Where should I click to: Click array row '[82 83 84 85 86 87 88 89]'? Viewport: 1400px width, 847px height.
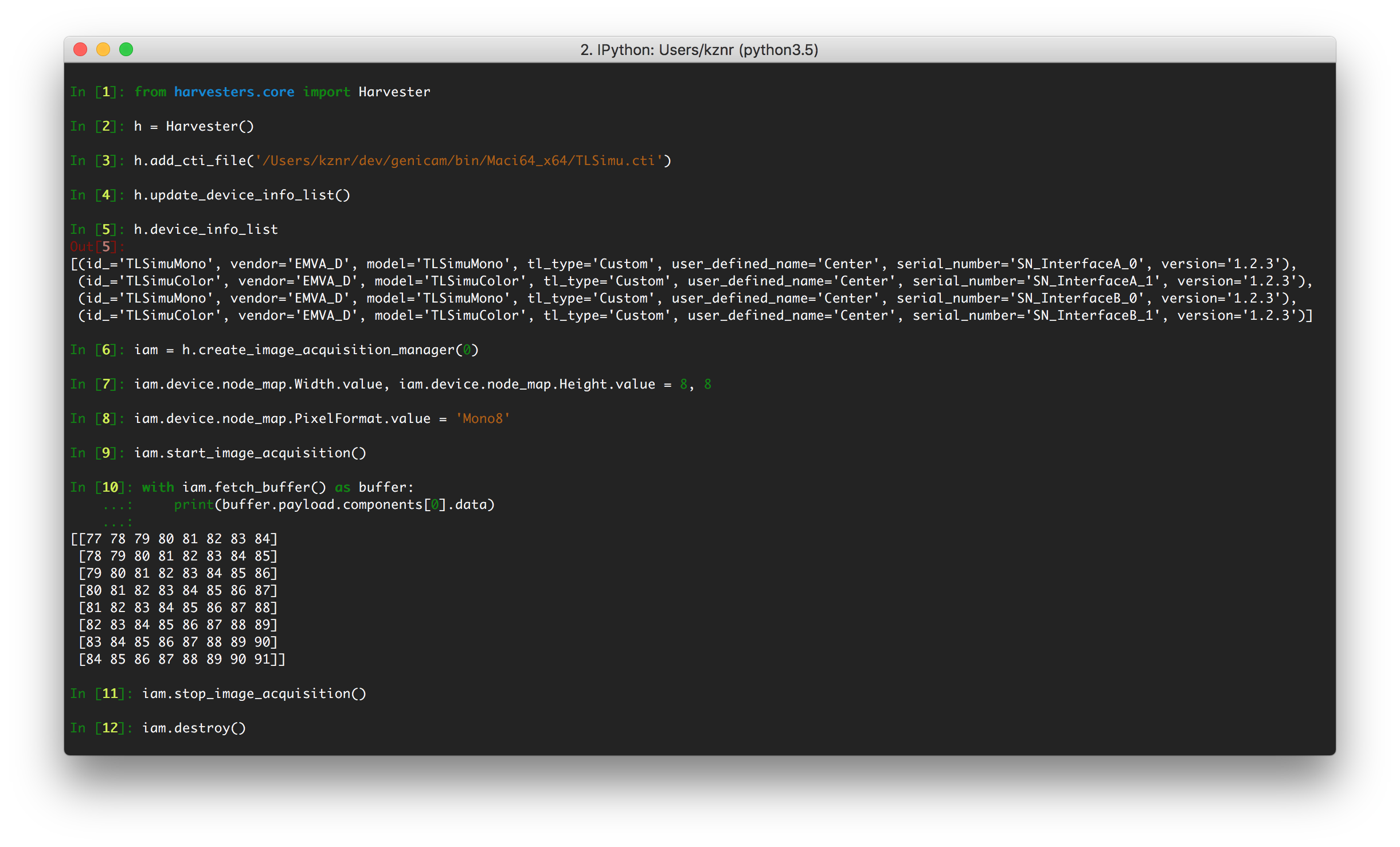point(178,625)
